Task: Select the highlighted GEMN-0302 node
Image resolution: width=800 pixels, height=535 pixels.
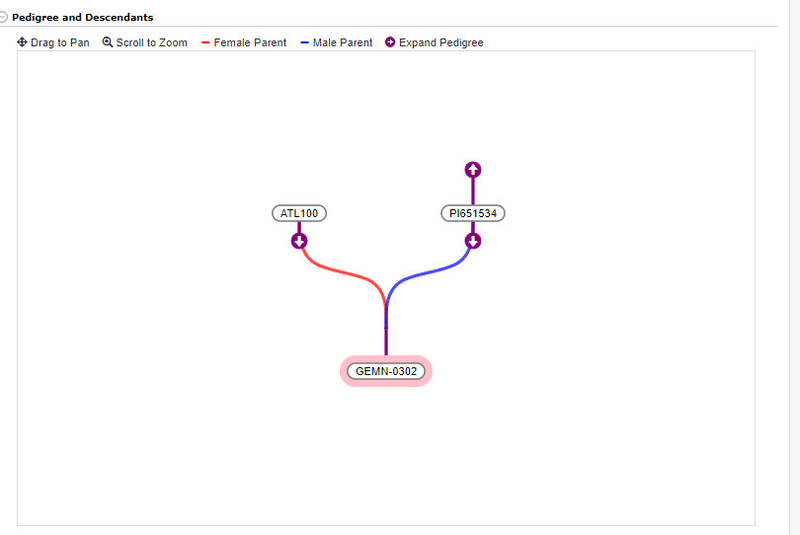Action: click(x=386, y=371)
